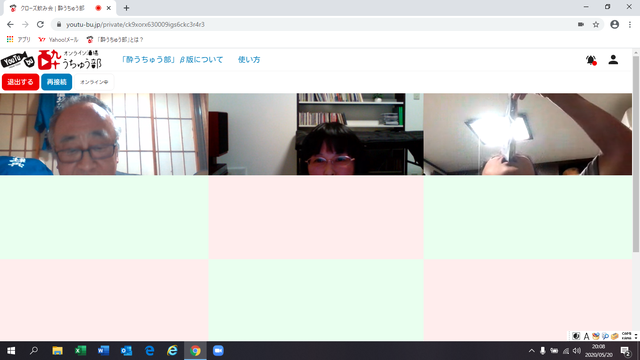The width and height of the screenshot is (640, 360).
Task: Click the オンライン中 status badge
Action: pos(94,82)
